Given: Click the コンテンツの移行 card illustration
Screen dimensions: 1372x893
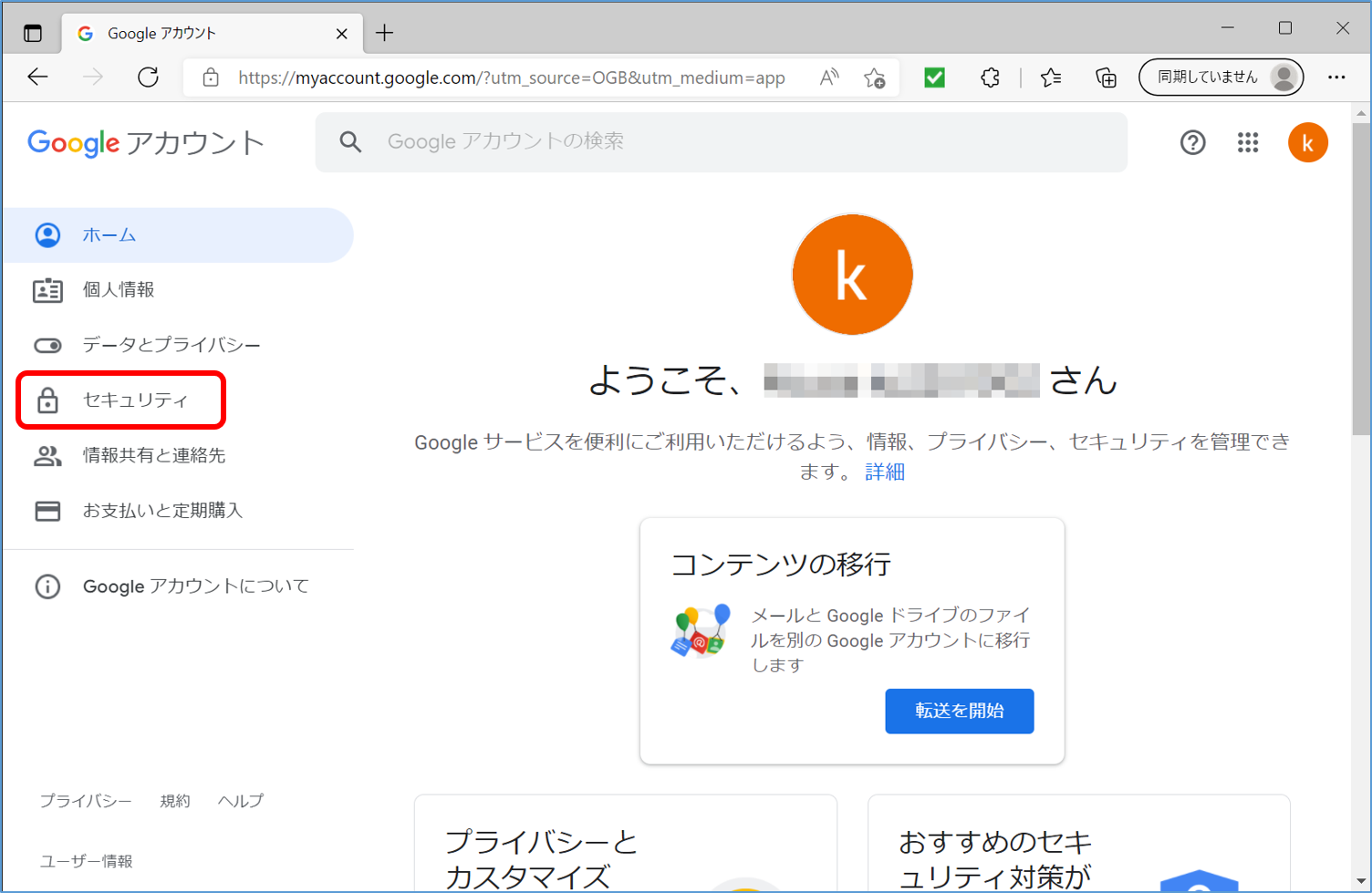Looking at the screenshot, I should pos(701,631).
